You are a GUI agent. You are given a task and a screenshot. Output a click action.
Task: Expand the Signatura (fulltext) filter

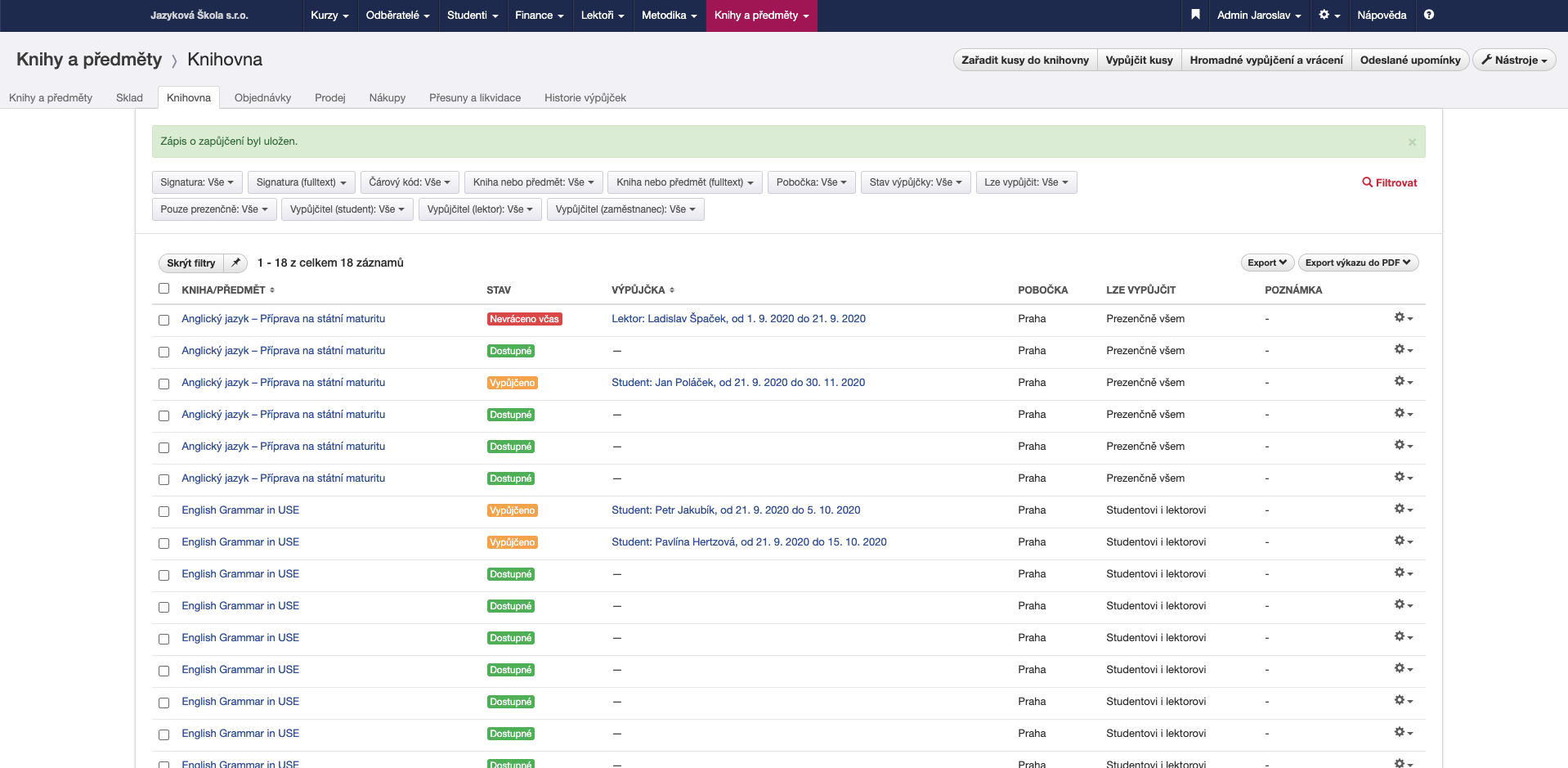point(301,182)
